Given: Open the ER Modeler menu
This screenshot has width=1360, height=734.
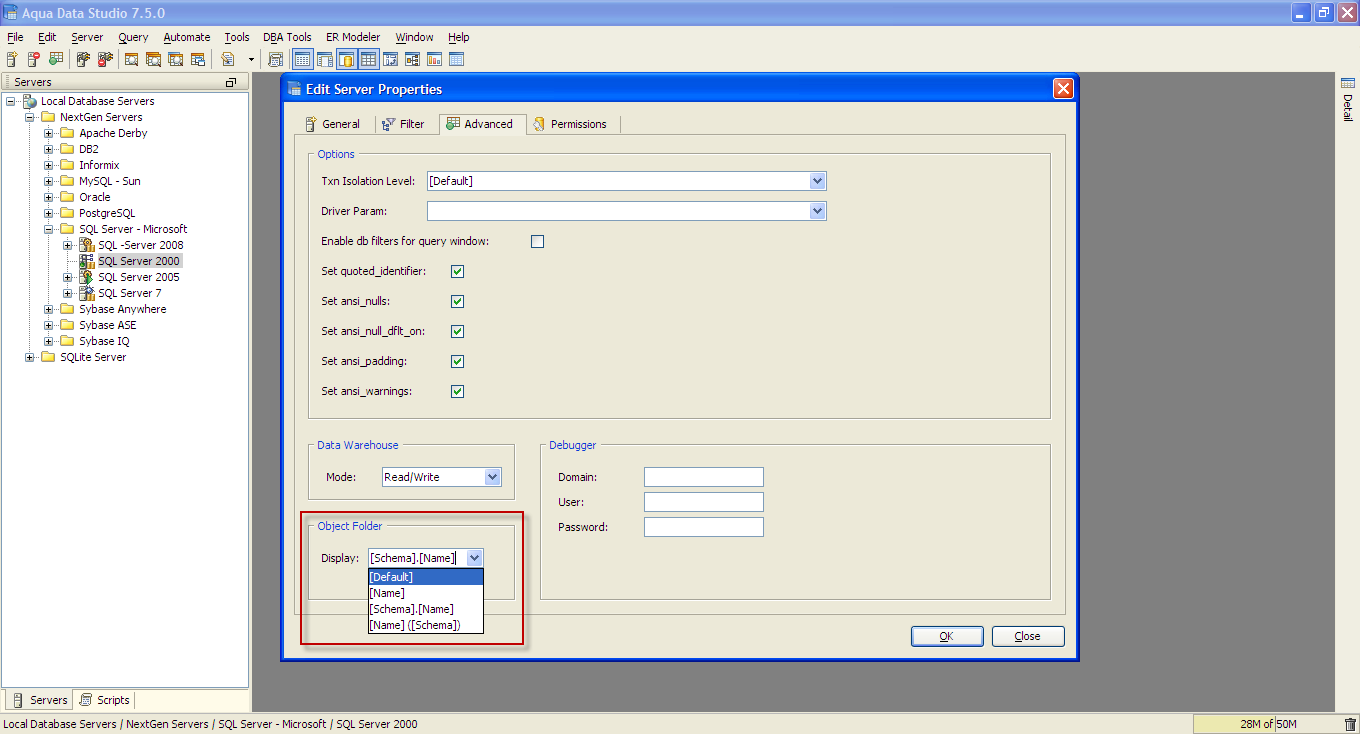Looking at the screenshot, I should 353,37.
